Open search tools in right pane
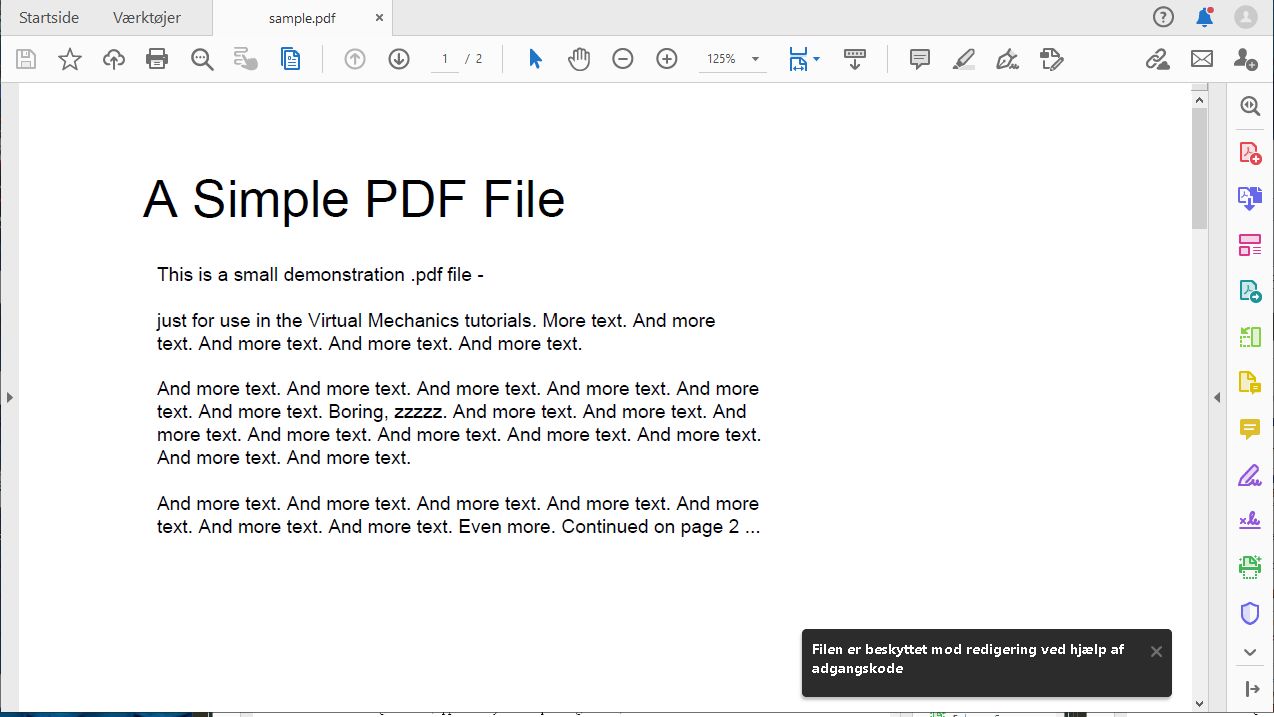This screenshot has width=1274, height=717. click(x=1250, y=106)
